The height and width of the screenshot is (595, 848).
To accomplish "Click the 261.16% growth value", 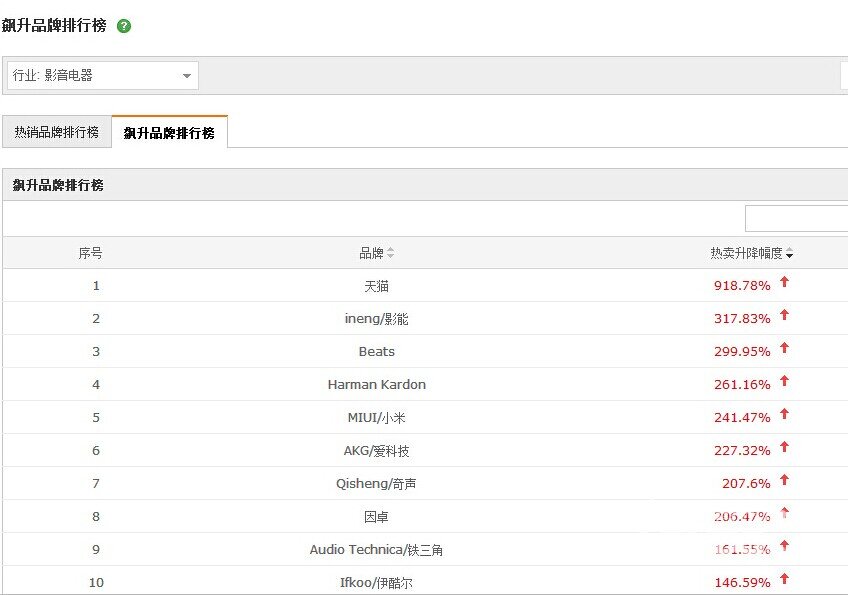I will pyautogui.click(x=742, y=385).
